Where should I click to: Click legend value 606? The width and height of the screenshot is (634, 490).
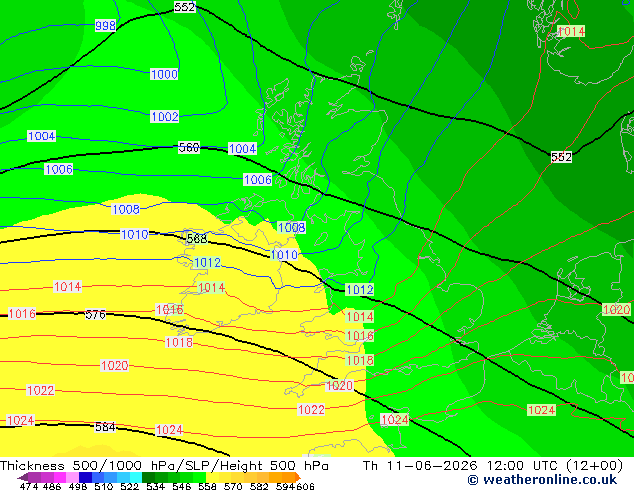pos(304,486)
